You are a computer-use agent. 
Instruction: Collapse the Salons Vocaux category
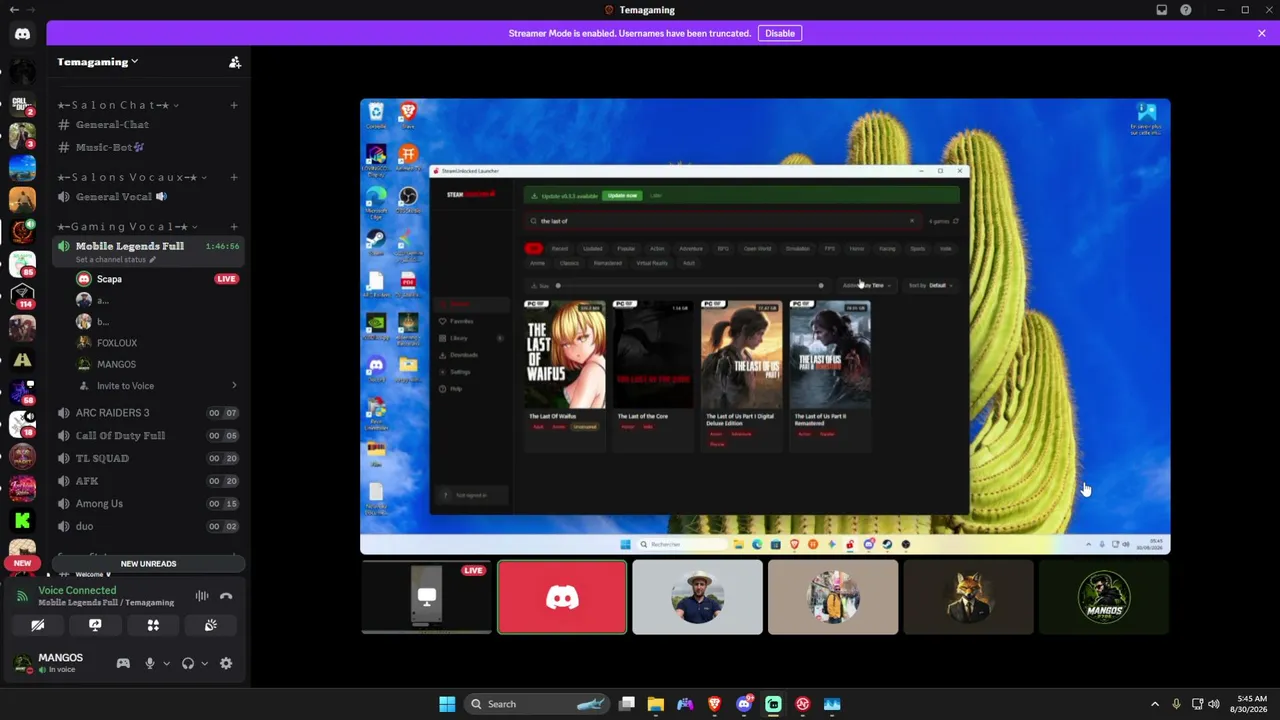[x=132, y=177]
